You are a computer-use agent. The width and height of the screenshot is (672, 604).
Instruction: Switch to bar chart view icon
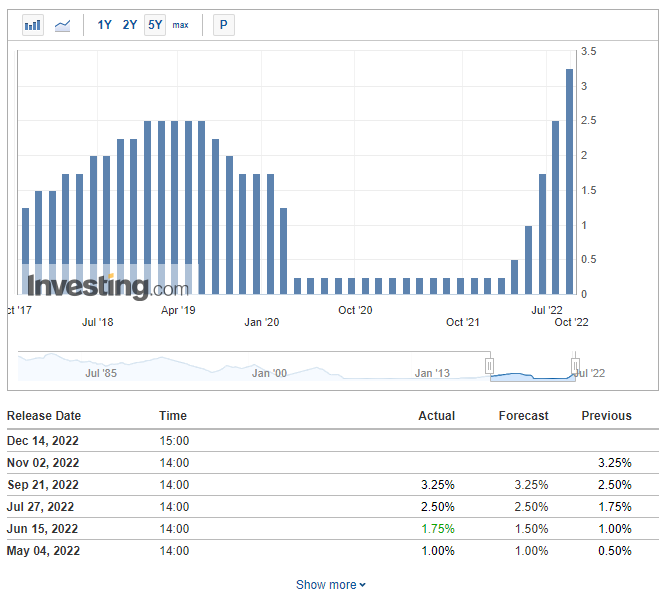[33, 25]
